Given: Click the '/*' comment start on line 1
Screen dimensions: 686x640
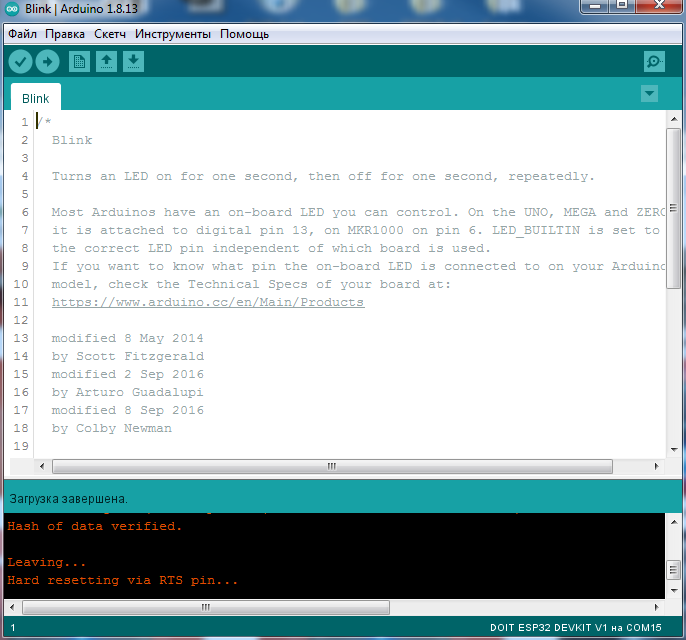Looking at the screenshot, I should (44, 122).
